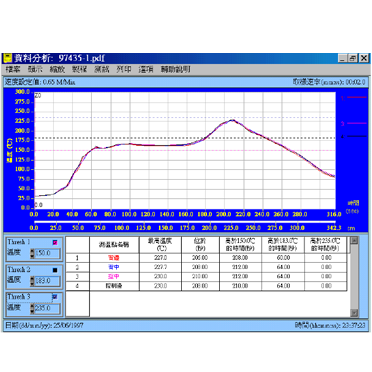Click the legend line labeled 4
The height and width of the screenshot is (372, 372).
point(357,136)
